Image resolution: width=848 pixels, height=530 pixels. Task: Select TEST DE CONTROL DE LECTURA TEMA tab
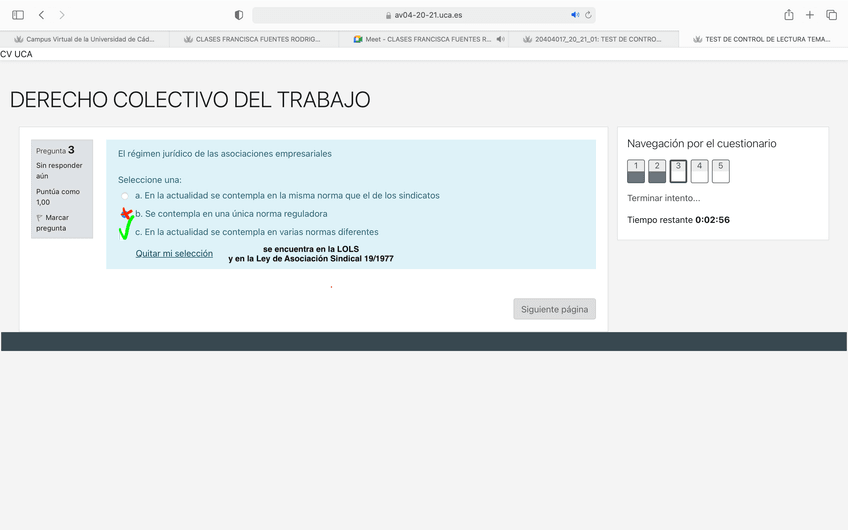click(x=763, y=39)
